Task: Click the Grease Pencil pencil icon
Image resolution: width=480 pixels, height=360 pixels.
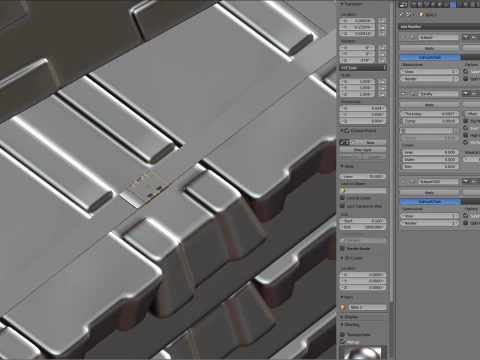Action: pyautogui.click(x=344, y=142)
